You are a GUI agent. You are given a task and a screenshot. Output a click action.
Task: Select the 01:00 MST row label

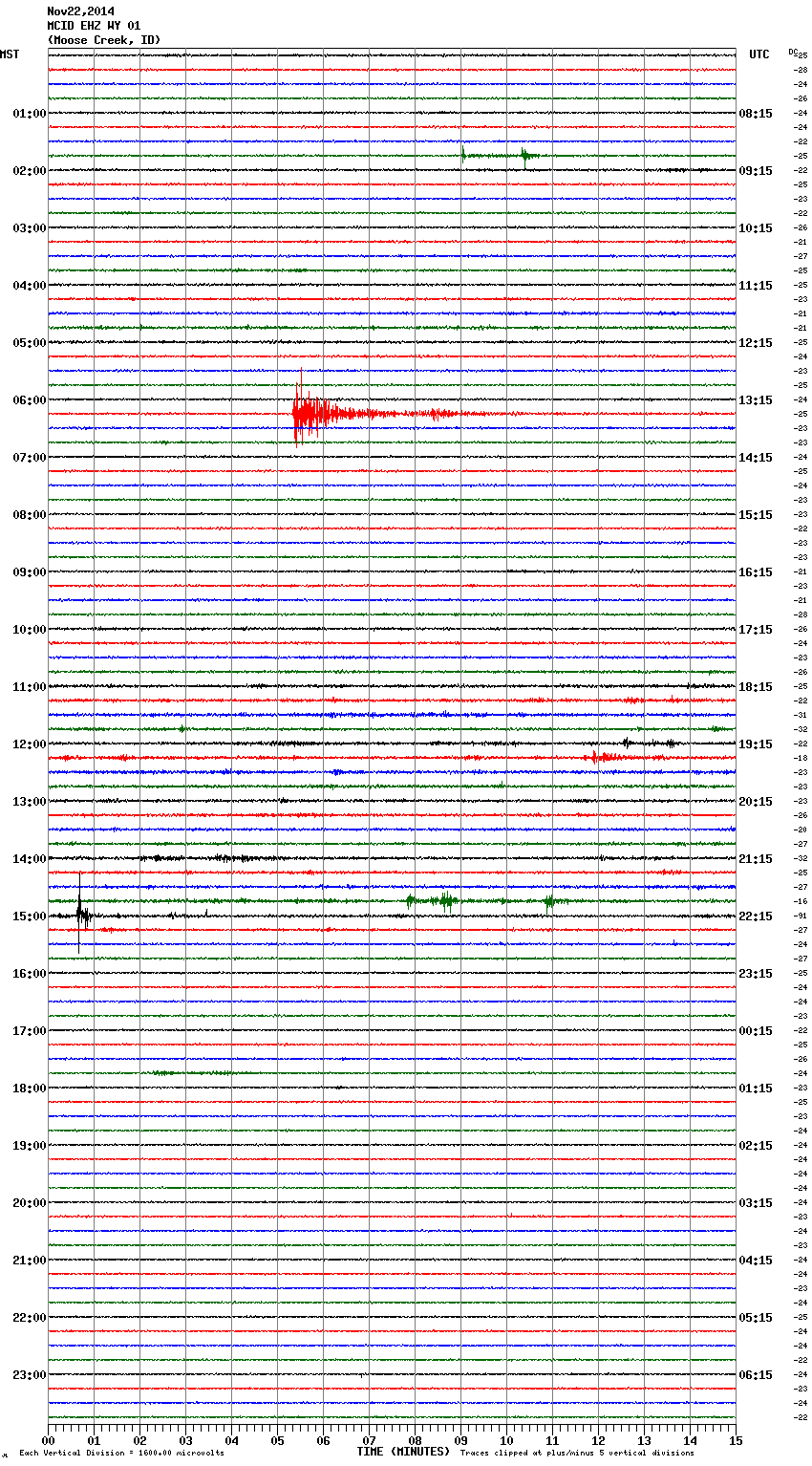point(30,114)
